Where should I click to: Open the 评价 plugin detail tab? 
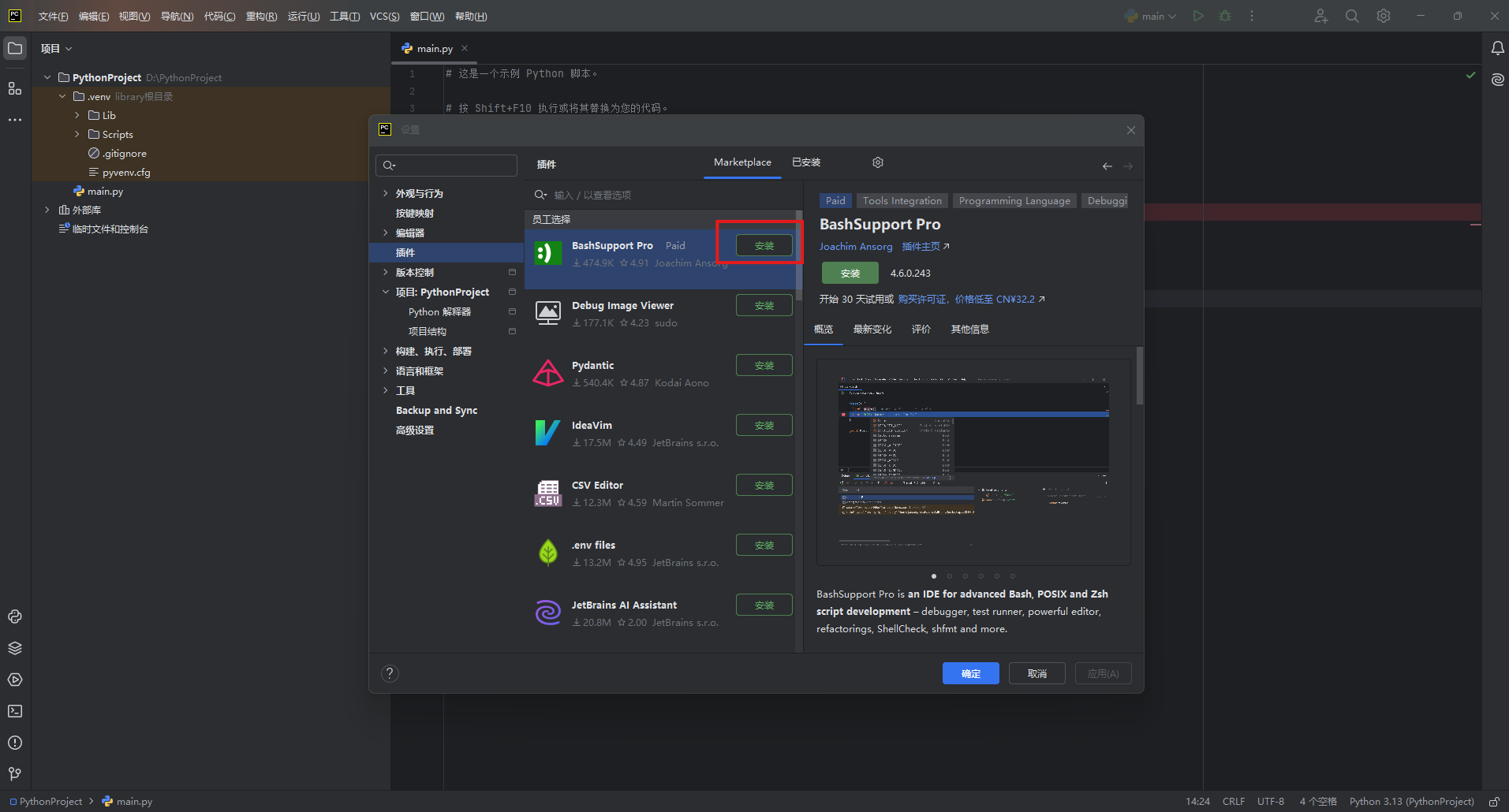921,330
